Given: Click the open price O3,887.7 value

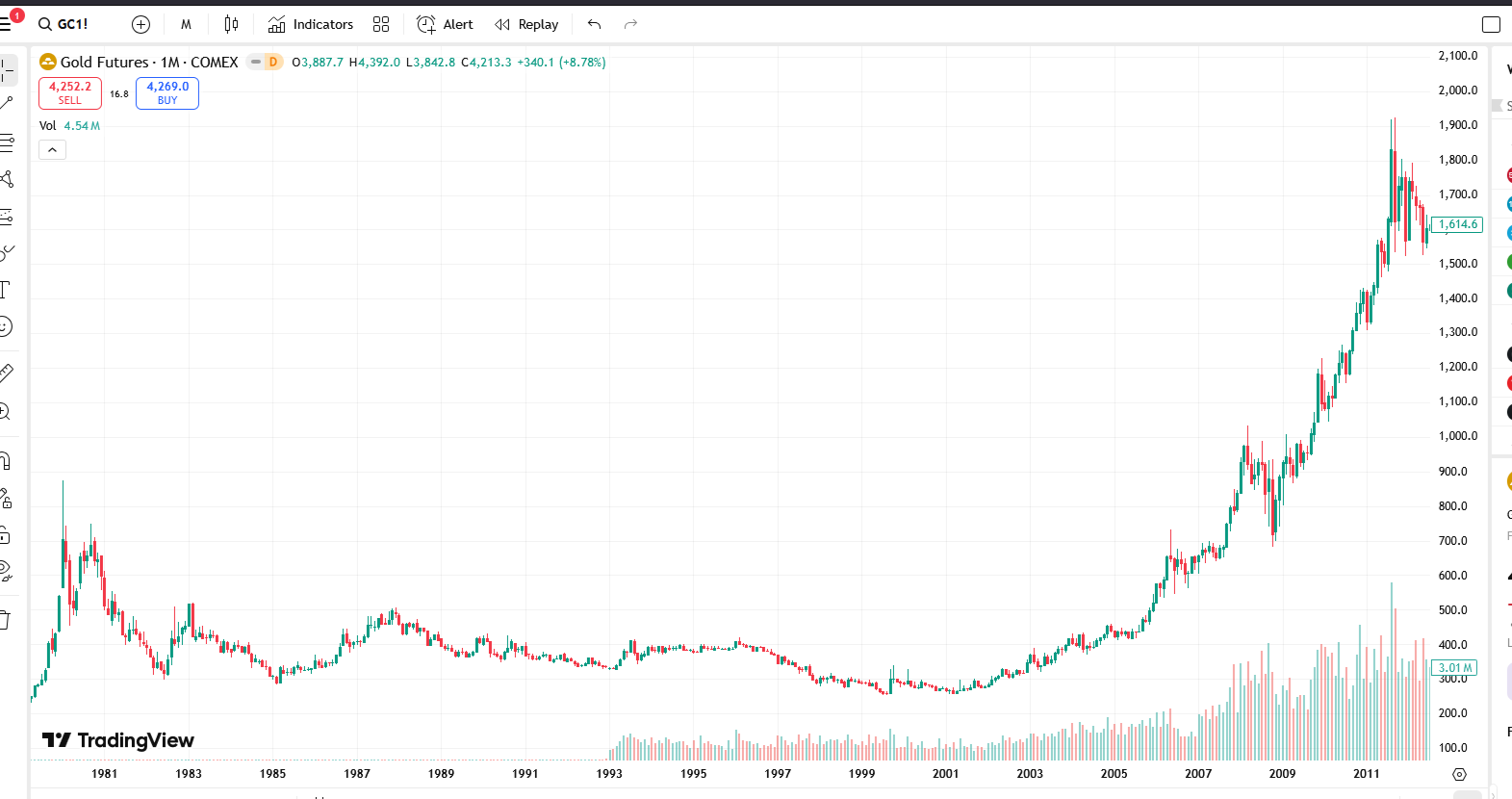Looking at the screenshot, I should click(x=318, y=63).
